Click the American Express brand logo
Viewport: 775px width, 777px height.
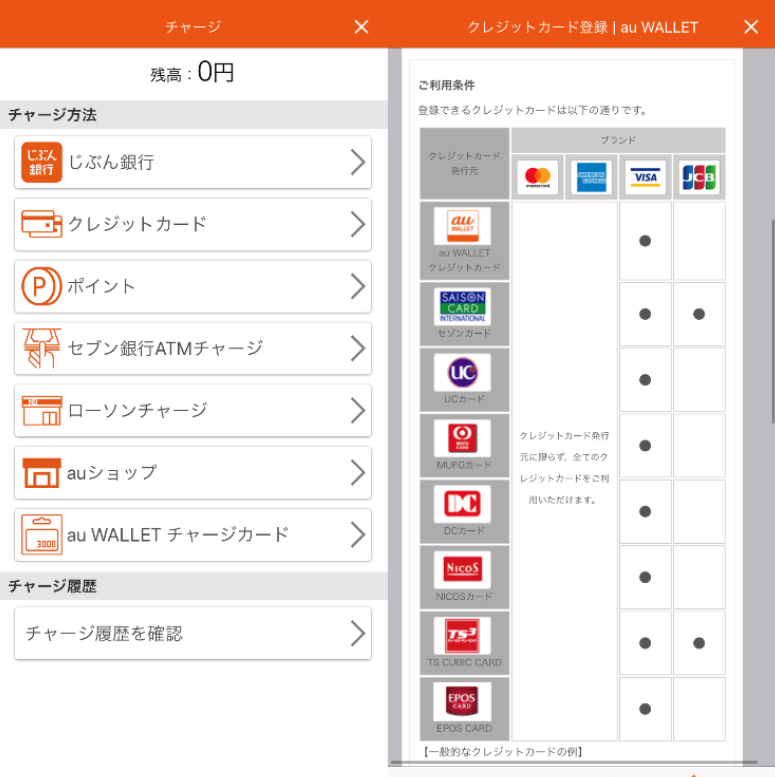(592, 177)
